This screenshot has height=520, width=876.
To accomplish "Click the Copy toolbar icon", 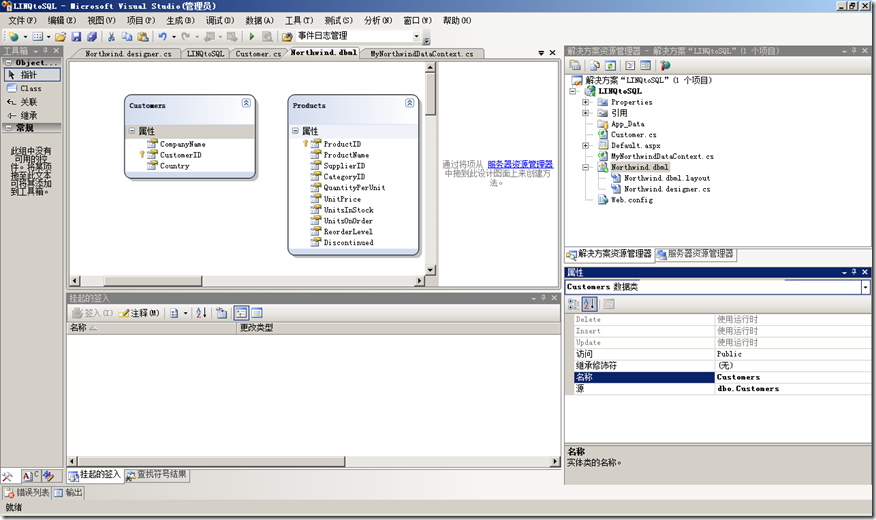I will 127,37.
